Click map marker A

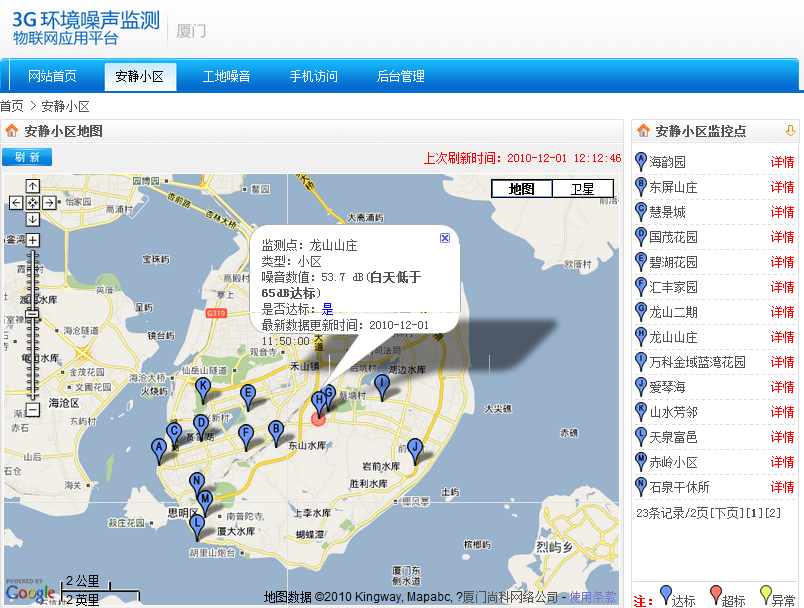(x=159, y=451)
